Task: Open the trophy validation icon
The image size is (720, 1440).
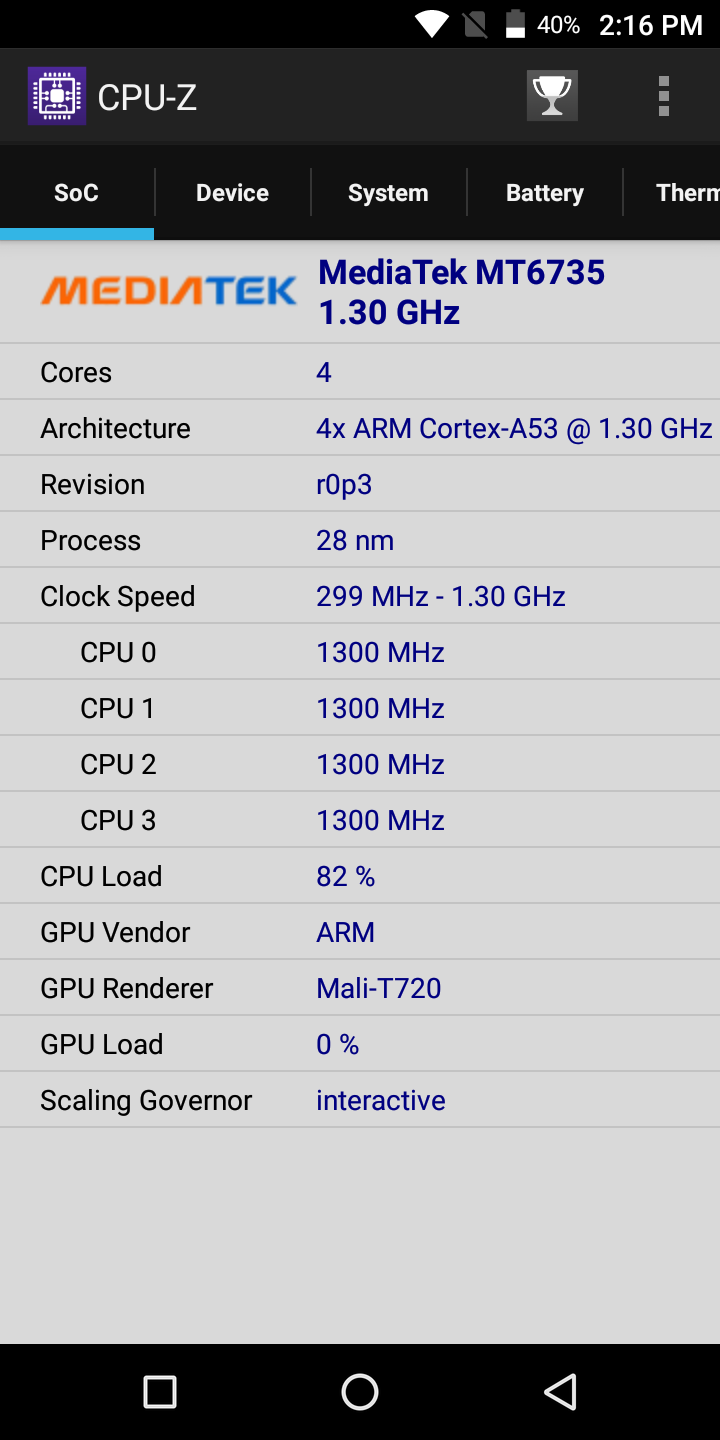Action: click(x=552, y=96)
